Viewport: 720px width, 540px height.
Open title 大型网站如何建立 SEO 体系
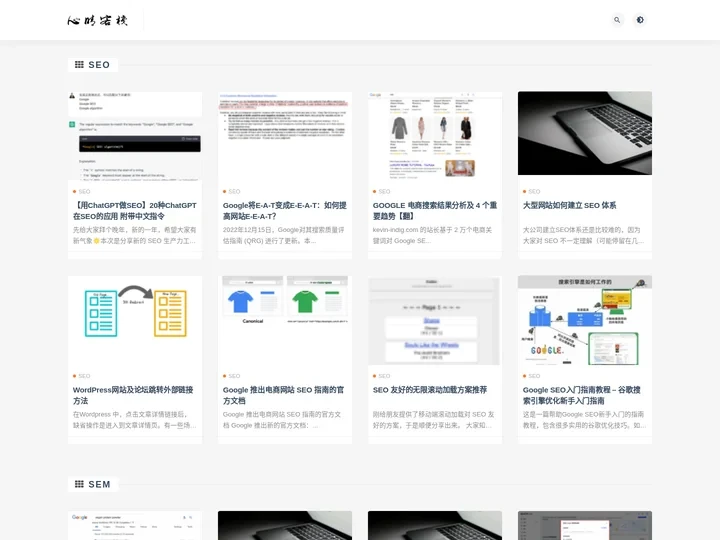569,205
